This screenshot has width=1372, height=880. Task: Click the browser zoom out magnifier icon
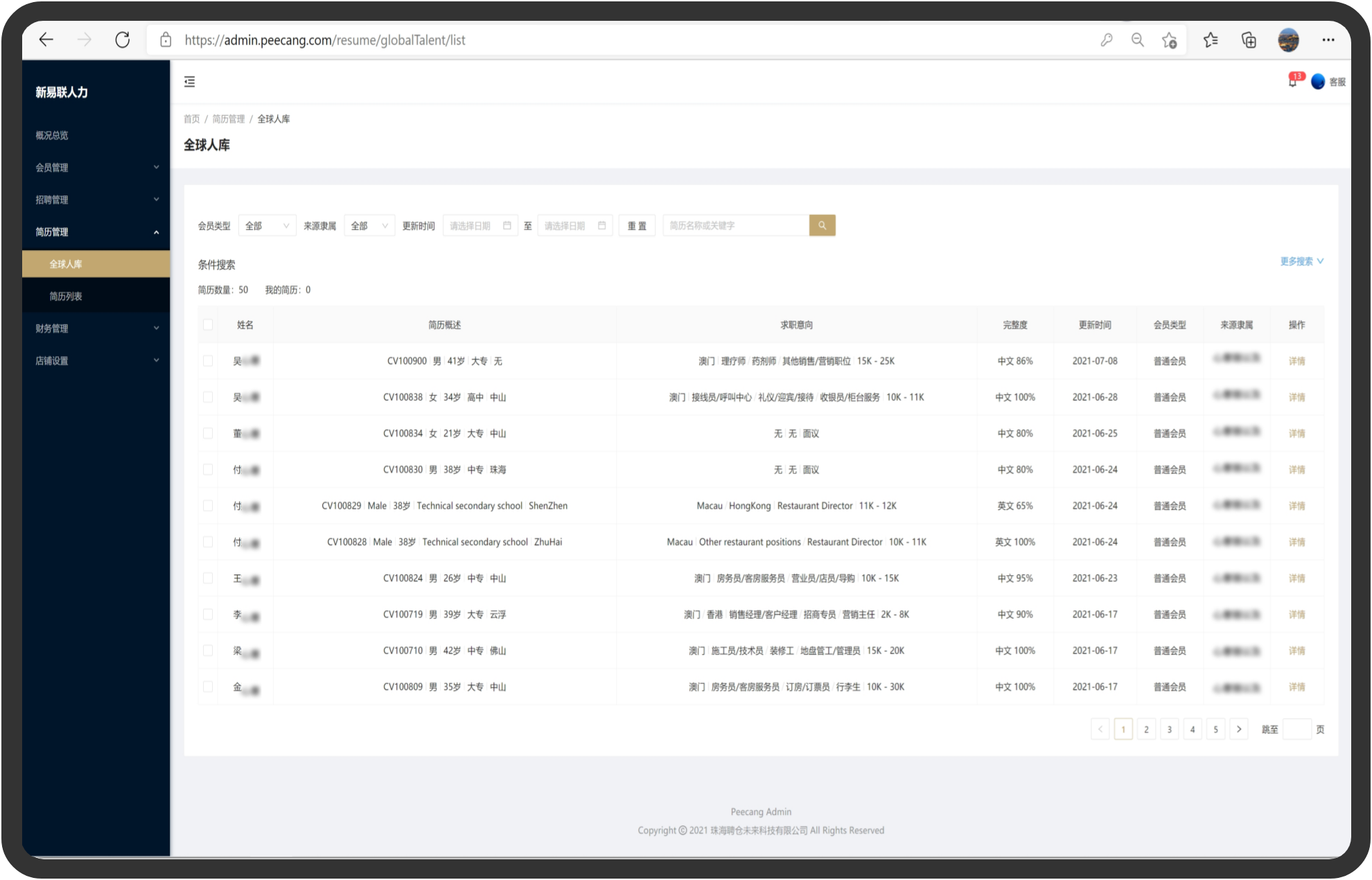coord(1137,40)
